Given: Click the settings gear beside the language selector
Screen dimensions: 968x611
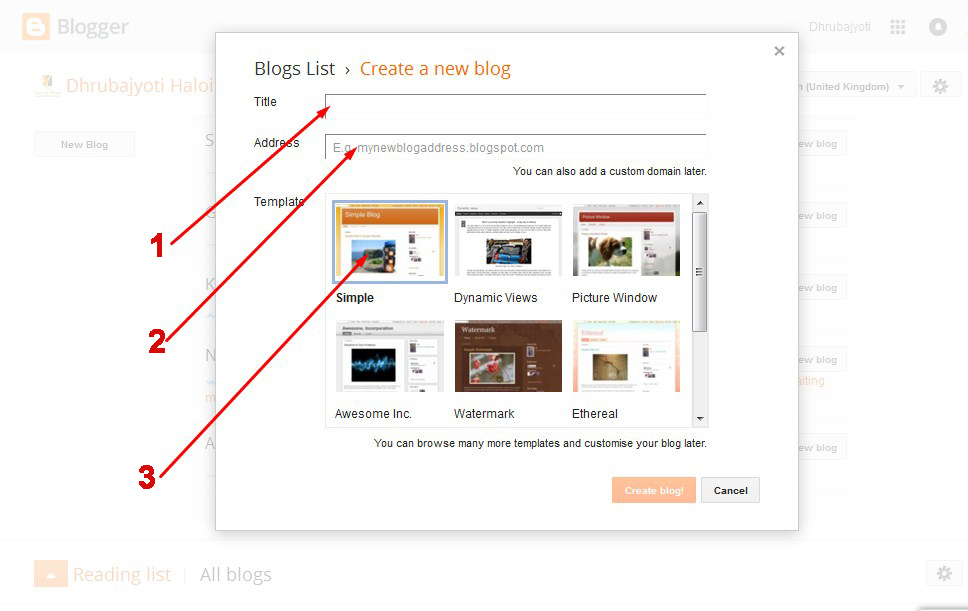Looking at the screenshot, I should coord(940,86).
